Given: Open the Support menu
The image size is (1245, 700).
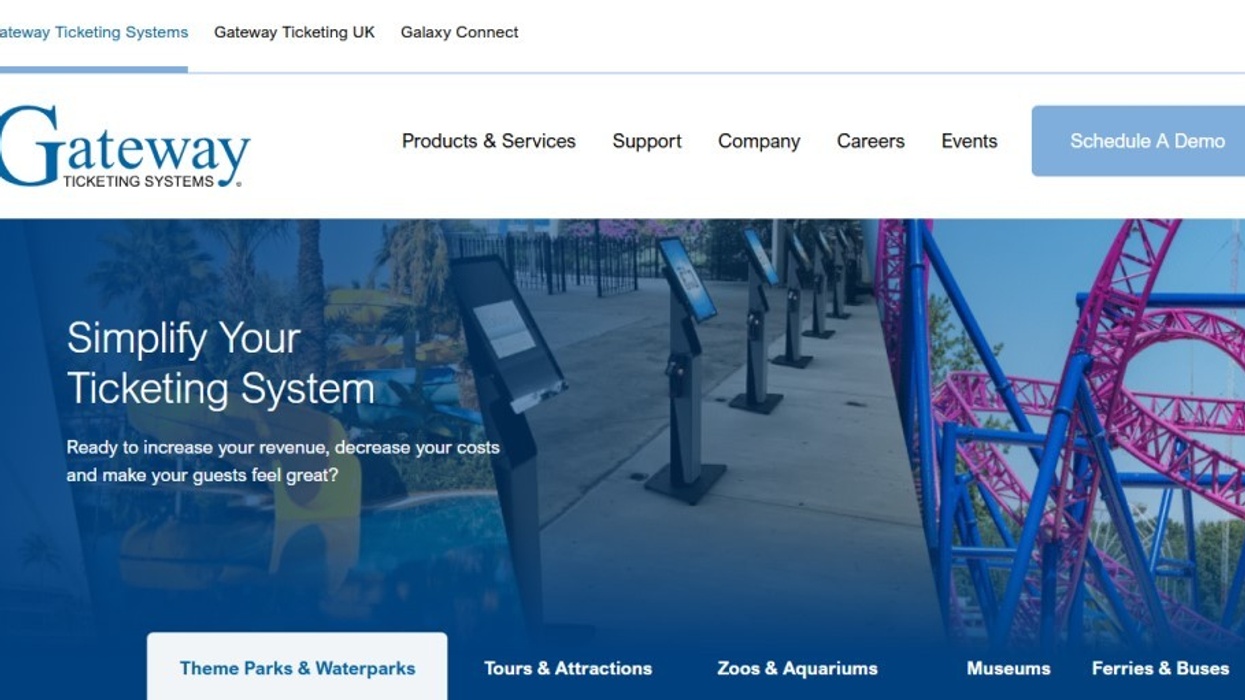Looking at the screenshot, I should click(x=646, y=141).
